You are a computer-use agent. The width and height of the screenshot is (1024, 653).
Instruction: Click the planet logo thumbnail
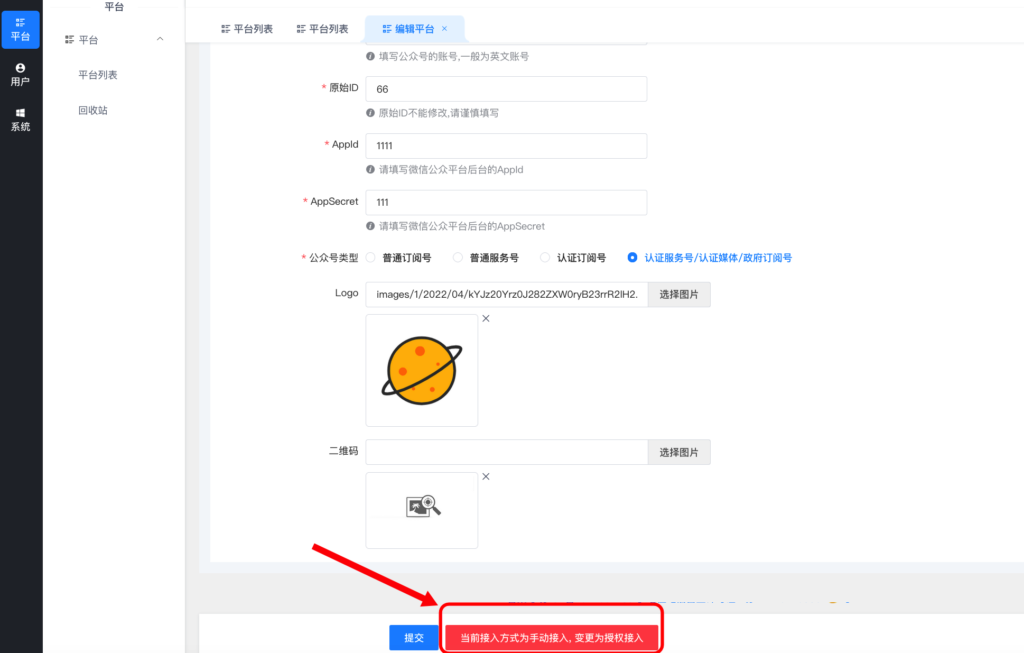(x=421, y=370)
